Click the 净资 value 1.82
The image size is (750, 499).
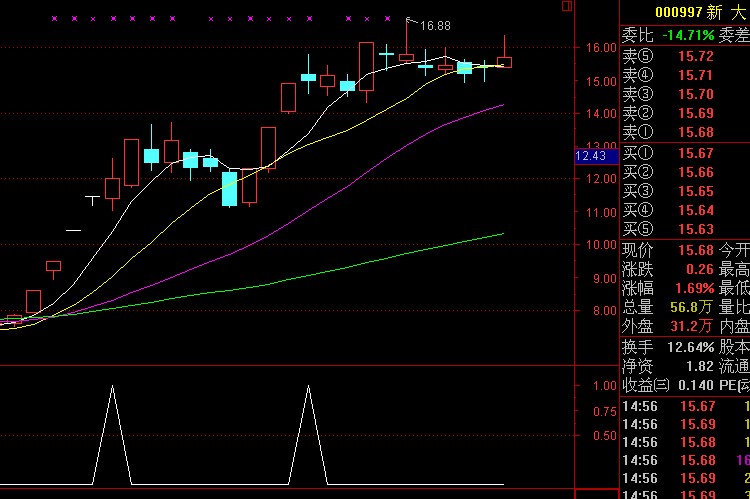point(700,366)
